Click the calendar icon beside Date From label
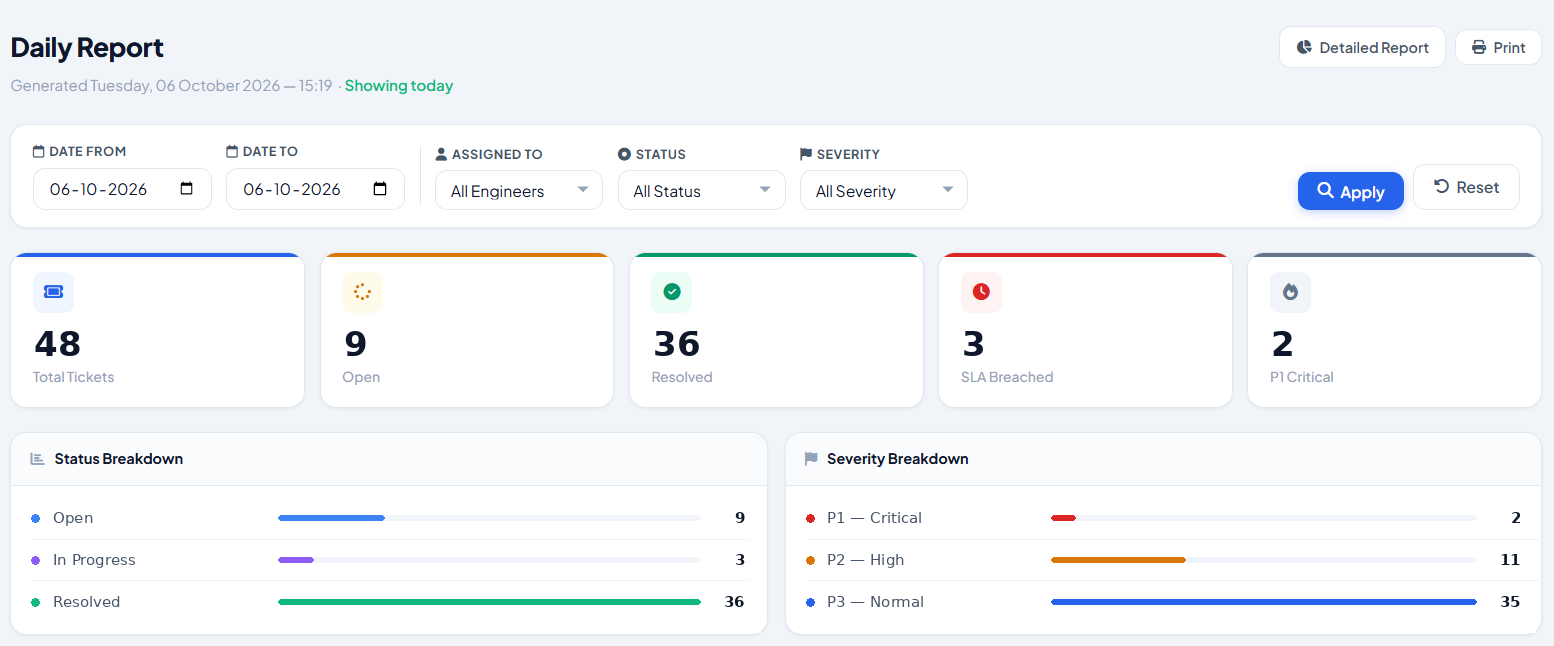The image size is (1554, 646). pos(39,151)
